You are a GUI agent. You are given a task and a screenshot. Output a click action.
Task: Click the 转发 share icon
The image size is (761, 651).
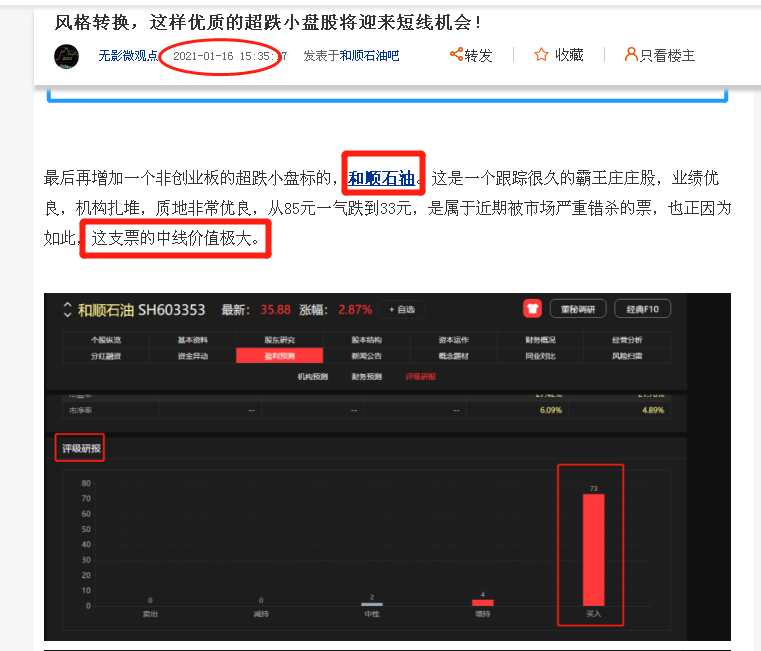point(456,54)
